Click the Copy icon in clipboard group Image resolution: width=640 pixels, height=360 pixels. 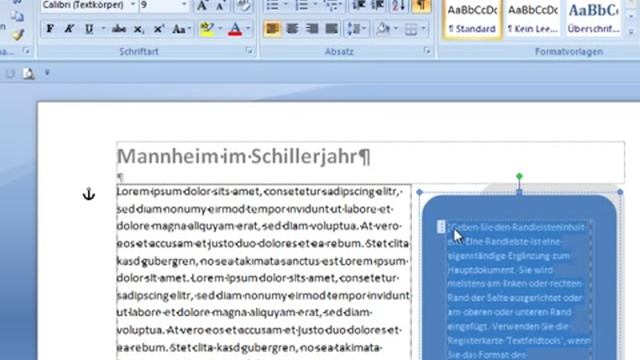(x=17, y=16)
